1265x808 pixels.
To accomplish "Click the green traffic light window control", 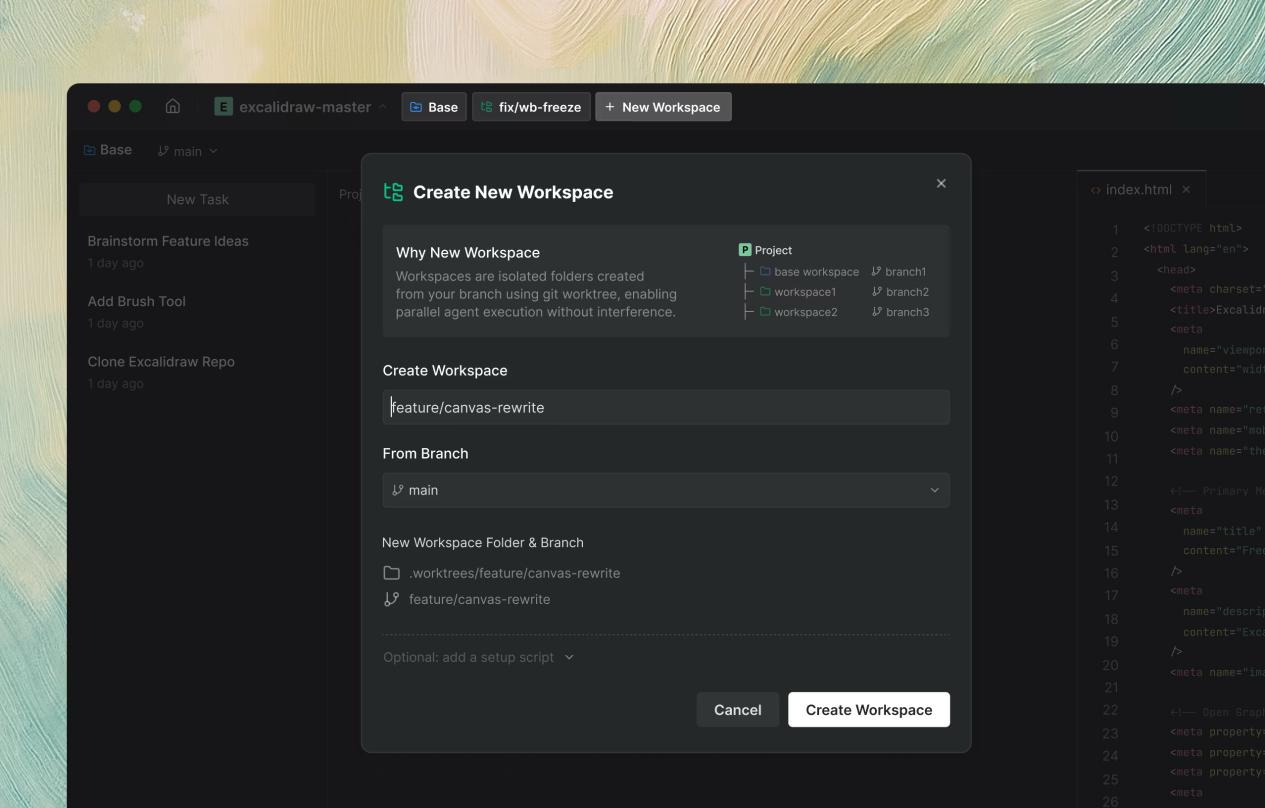I will (x=135, y=106).
